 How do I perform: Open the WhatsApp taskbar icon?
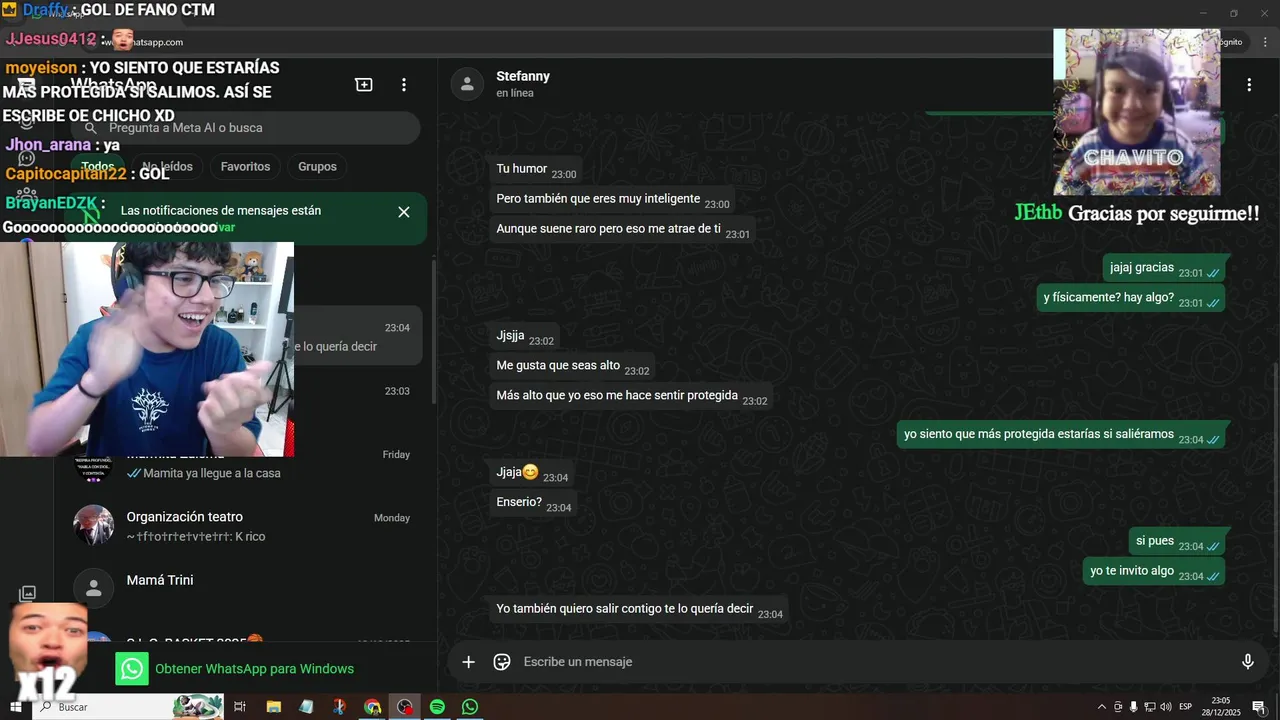coord(470,707)
